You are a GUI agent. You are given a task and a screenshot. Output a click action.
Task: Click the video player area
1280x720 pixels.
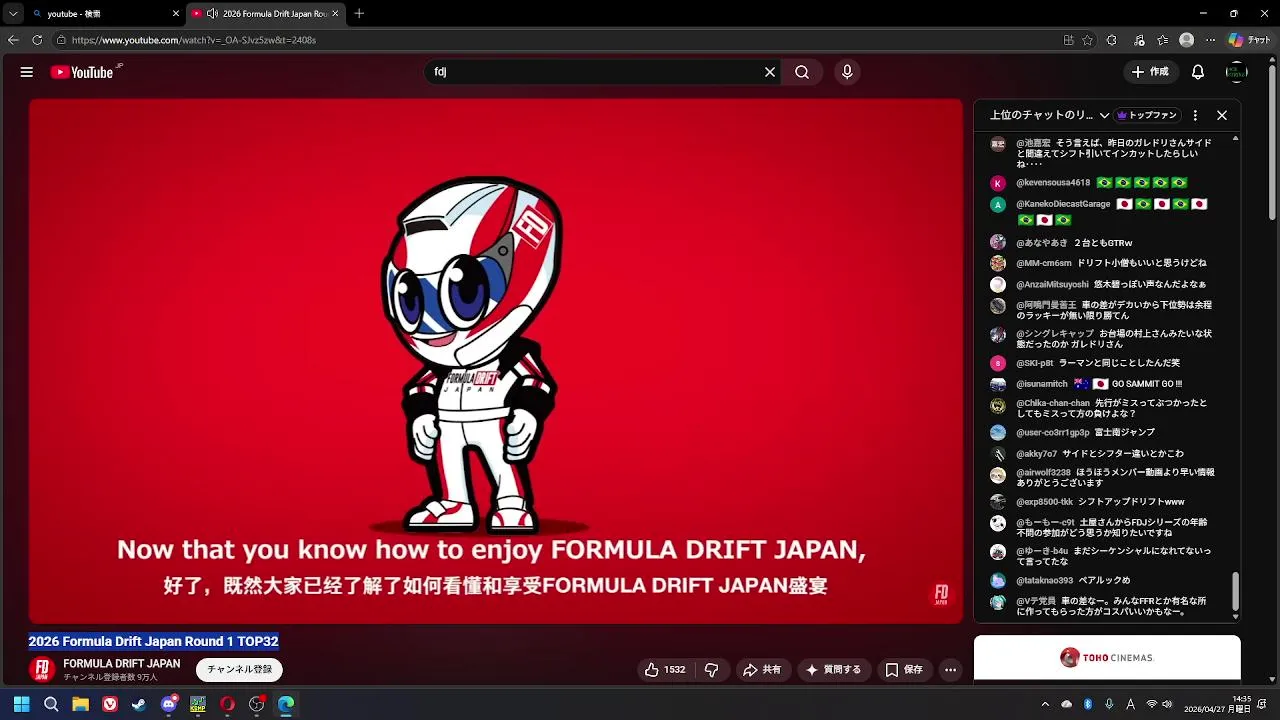point(496,361)
